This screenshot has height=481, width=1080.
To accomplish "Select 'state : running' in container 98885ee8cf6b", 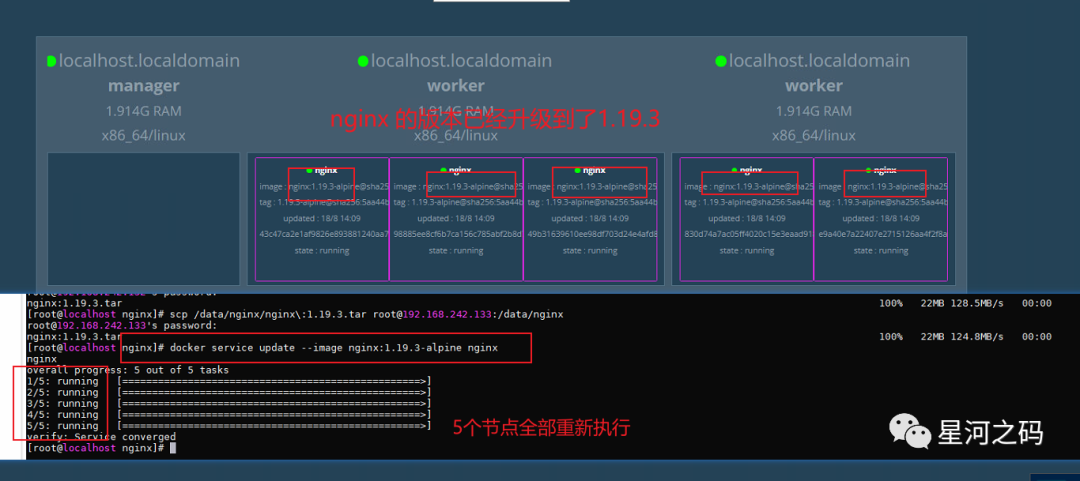I will (x=456, y=251).
